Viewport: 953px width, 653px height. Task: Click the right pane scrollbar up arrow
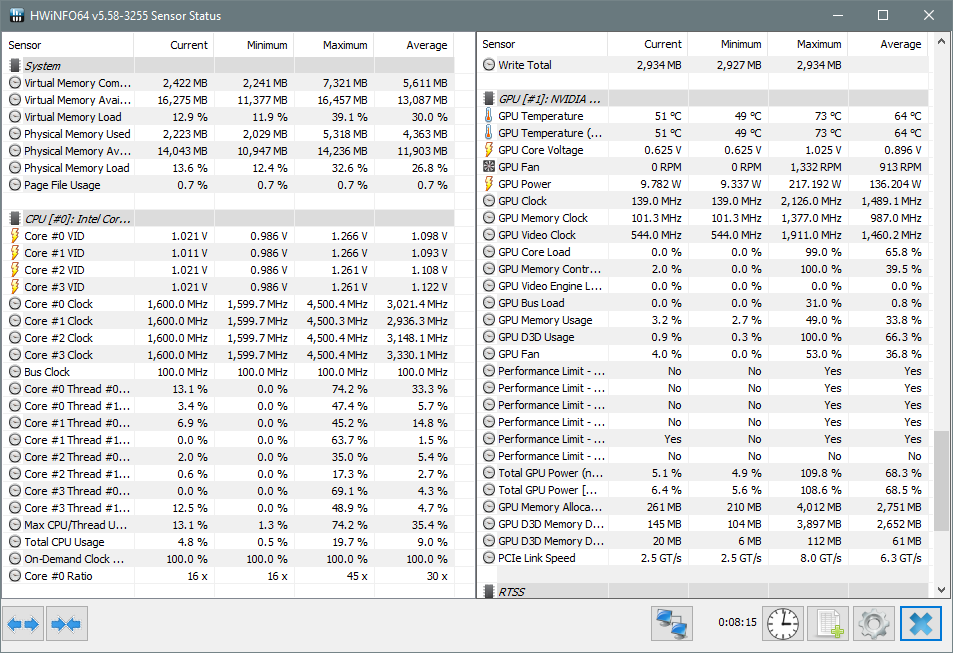pos(941,42)
